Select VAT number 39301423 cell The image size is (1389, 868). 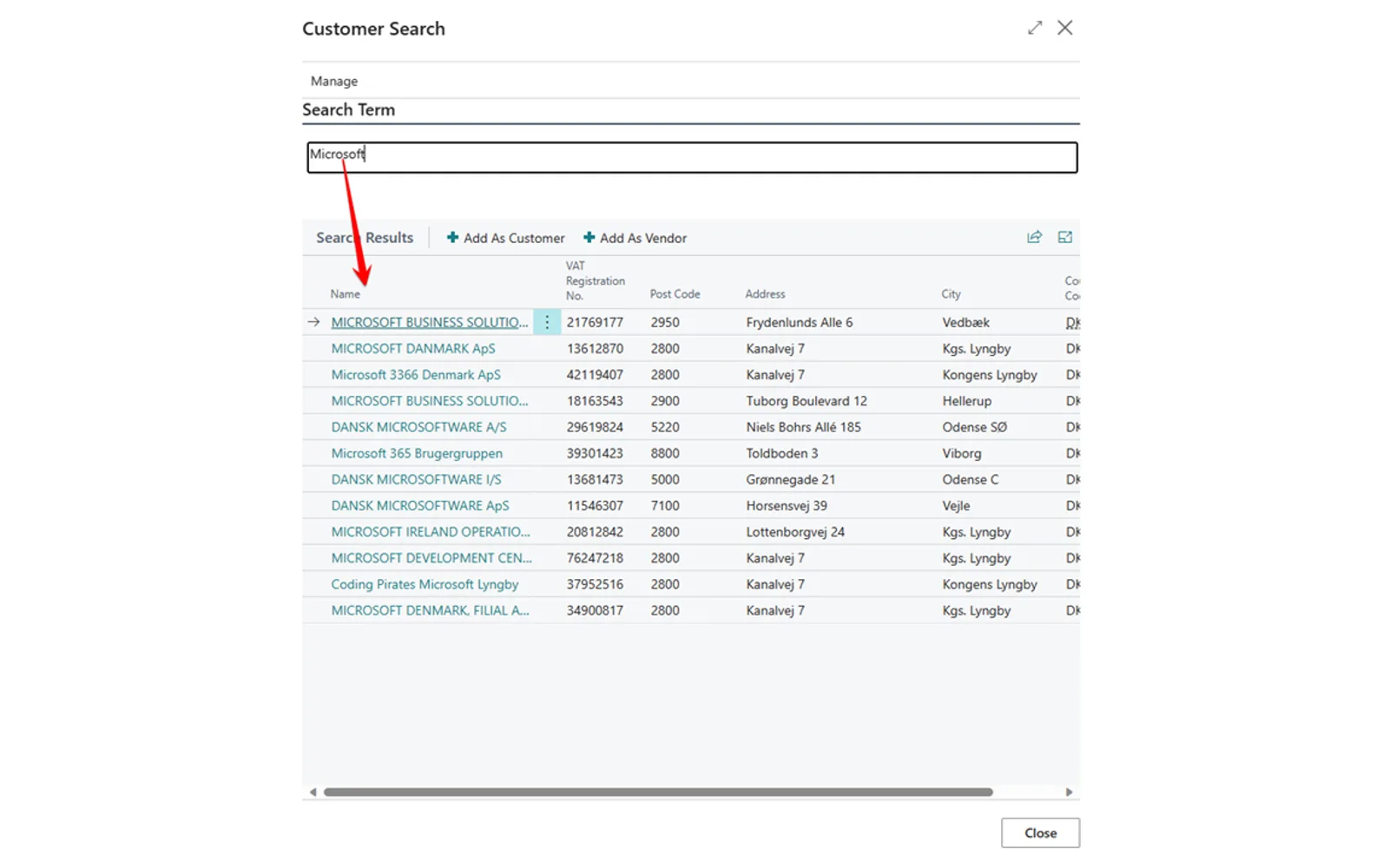click(x=595, y=453)
